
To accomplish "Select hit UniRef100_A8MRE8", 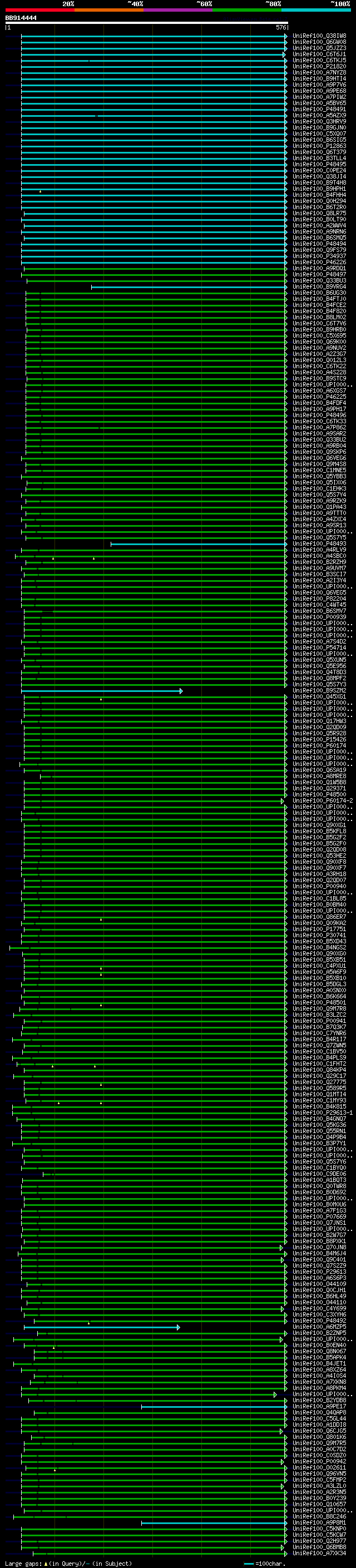I will 319,776.
